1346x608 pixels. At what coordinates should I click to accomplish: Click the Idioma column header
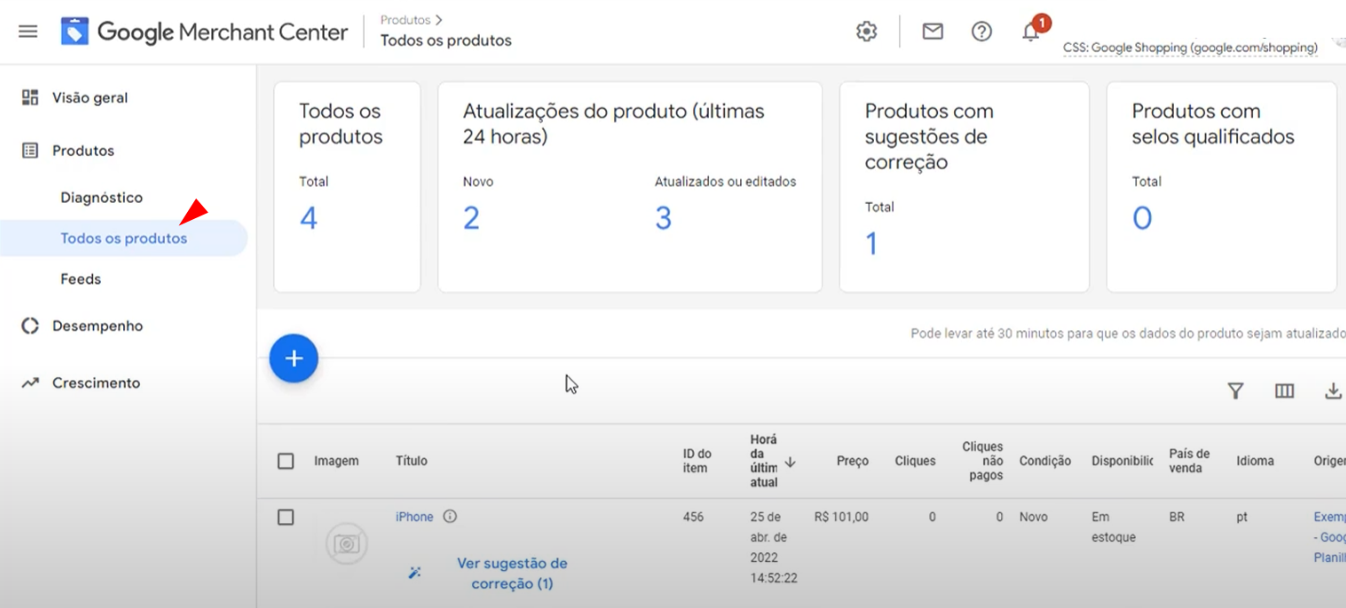[x=1255, y=461]
